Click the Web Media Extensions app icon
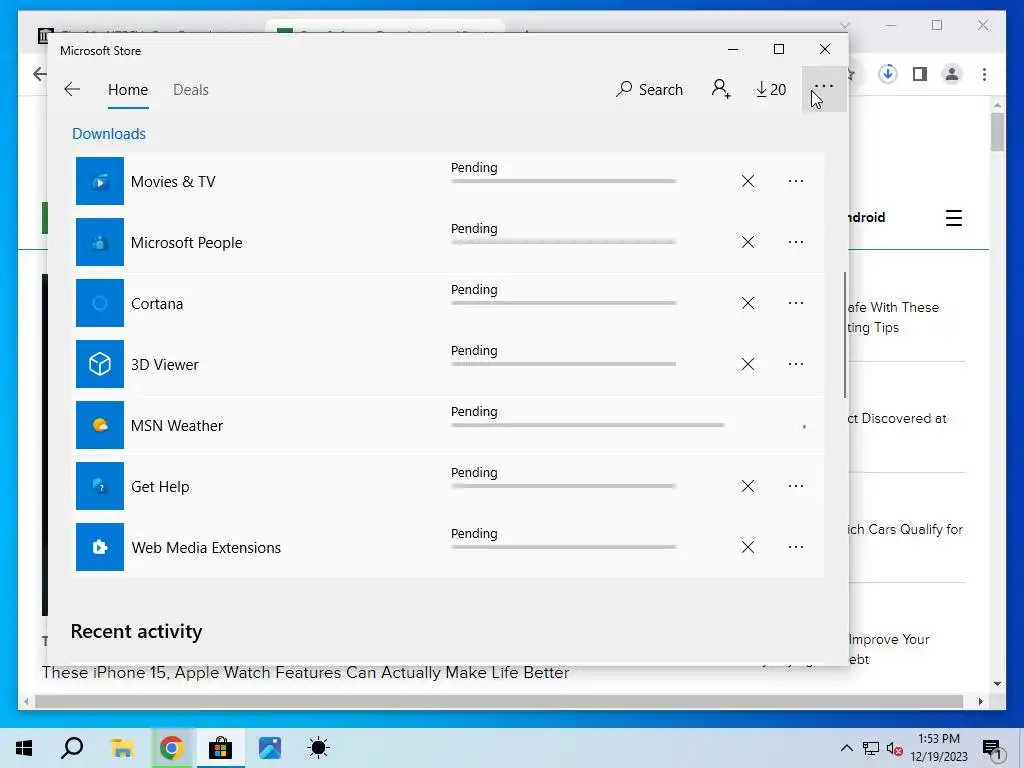 pos(100,547)
